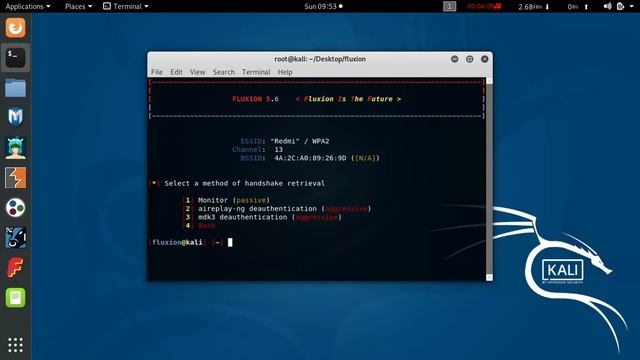Open the Applications menu
This screenshot has width=640, height=360.
point(28,6)
